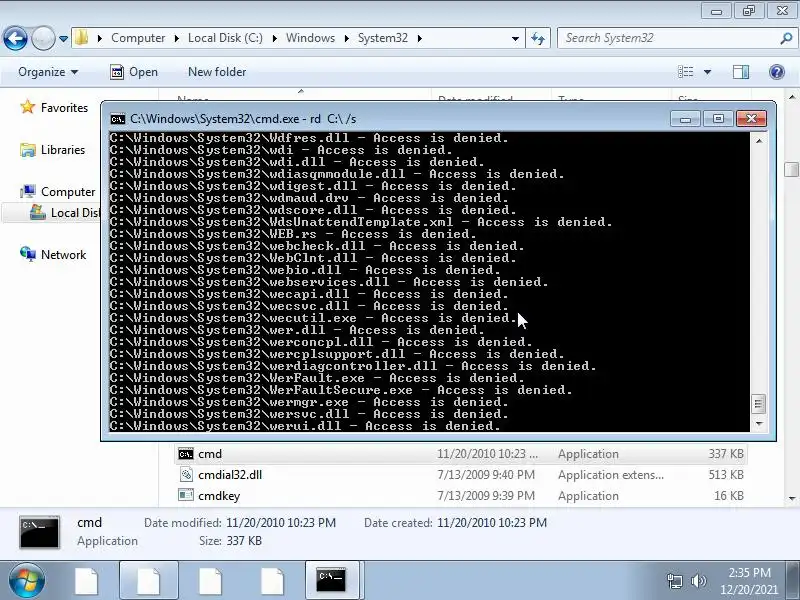800x600 pixels.
Task: Refresh the System32 folder view
Action: (x=538, y=38)
